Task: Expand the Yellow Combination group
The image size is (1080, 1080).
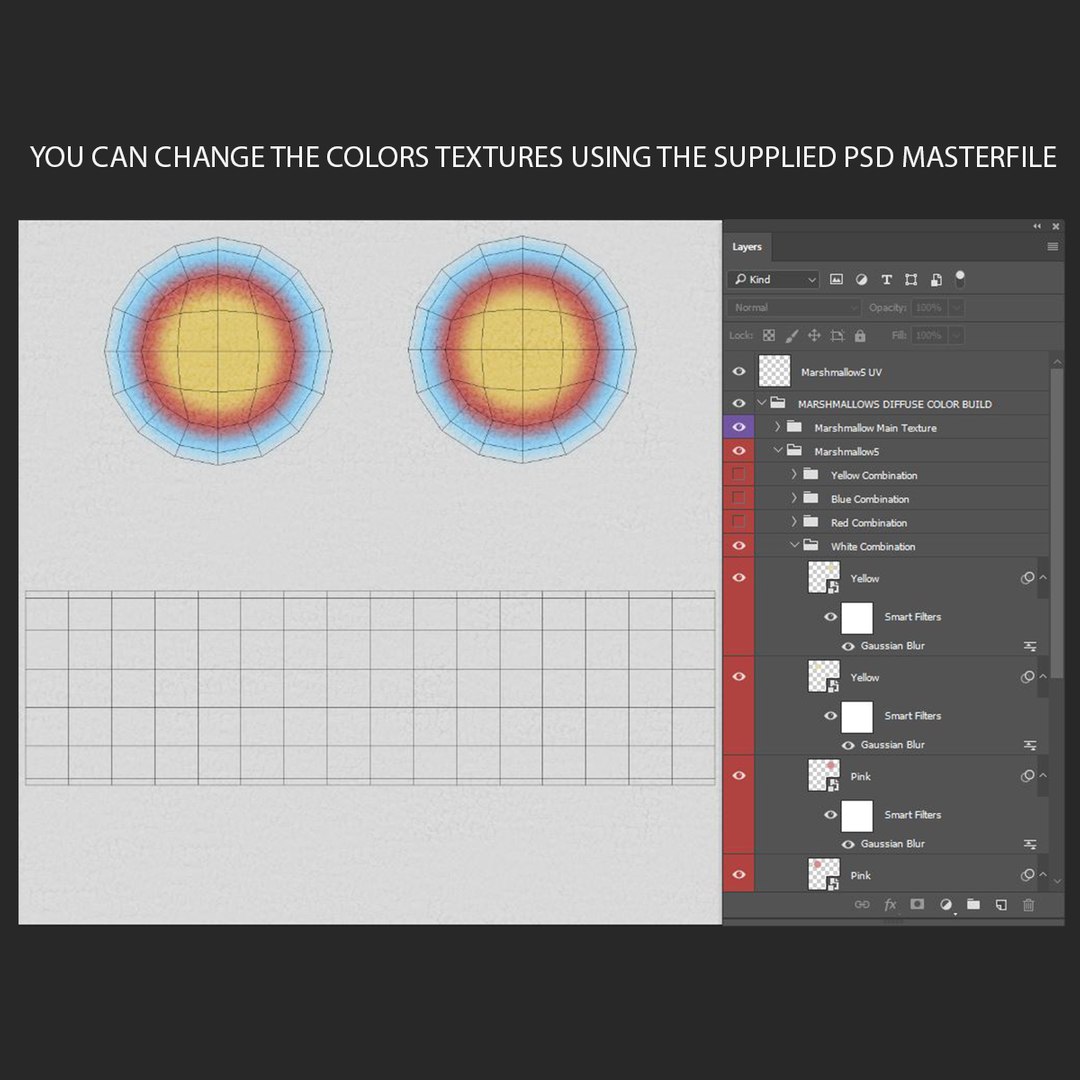Action: (x=794, y=474)
